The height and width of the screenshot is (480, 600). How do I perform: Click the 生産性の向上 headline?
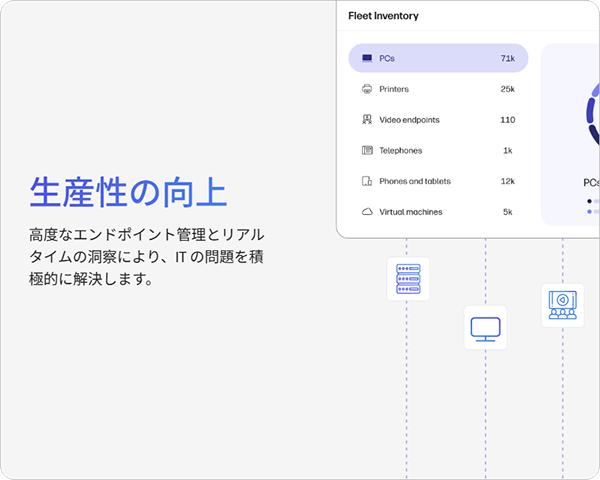click(x=127, y=192)
